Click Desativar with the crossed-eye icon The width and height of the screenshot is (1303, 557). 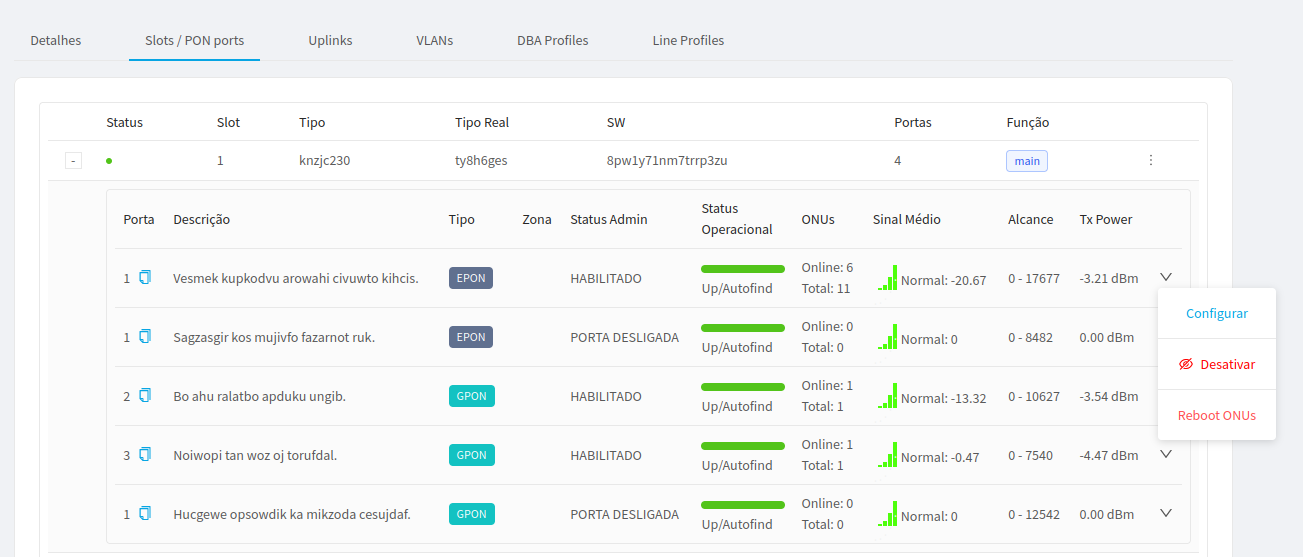click(x=1216, y=365)
